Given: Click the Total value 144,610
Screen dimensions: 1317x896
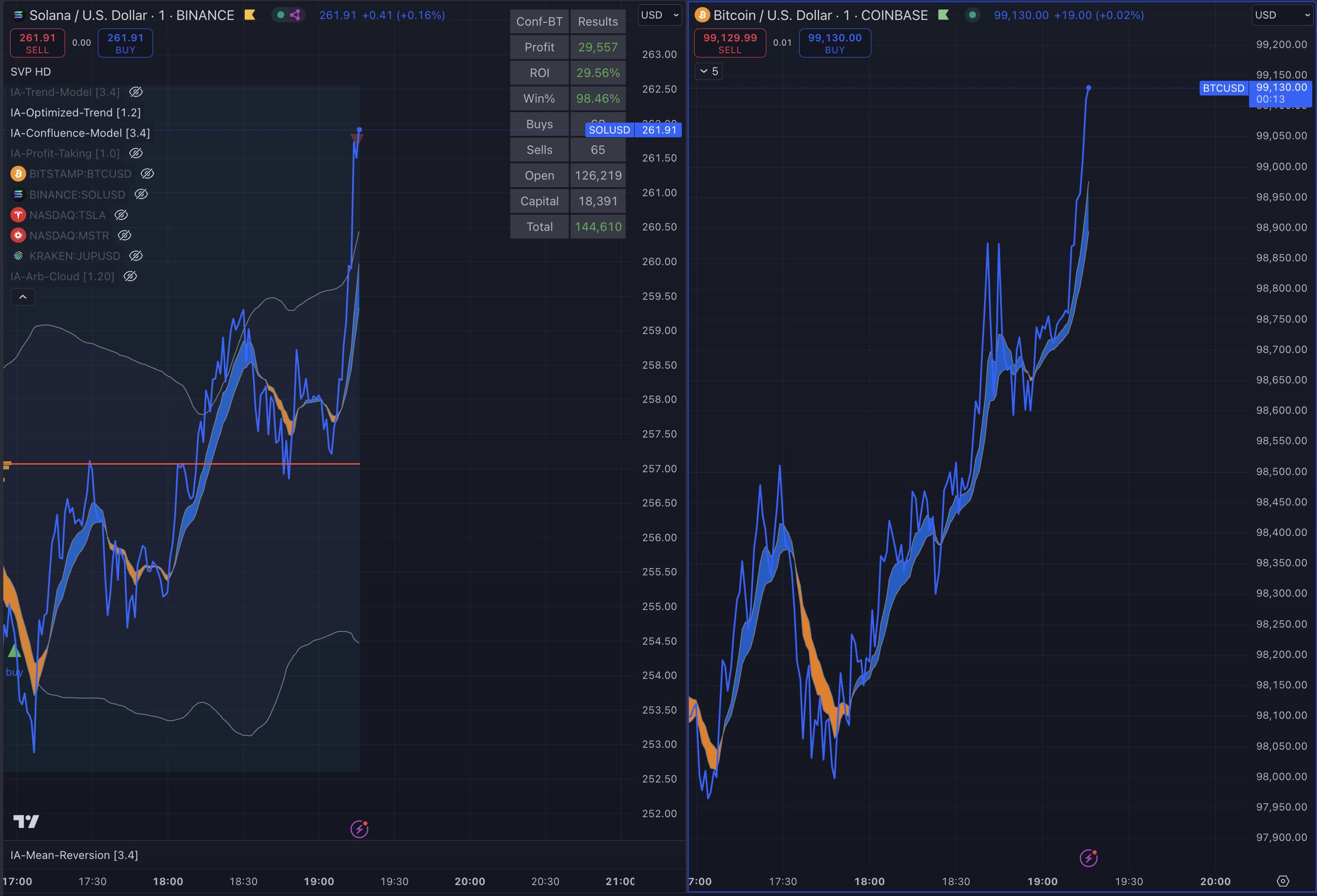Looking at the screenshot, I should (598, 227).
